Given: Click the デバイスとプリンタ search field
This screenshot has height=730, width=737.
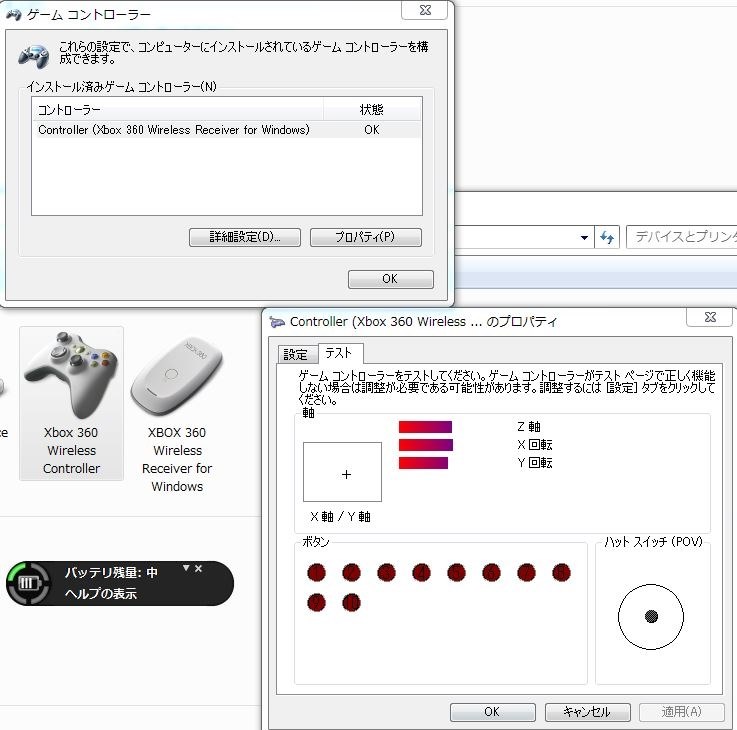Looking at the screenshot, I should tap(682, 237).
